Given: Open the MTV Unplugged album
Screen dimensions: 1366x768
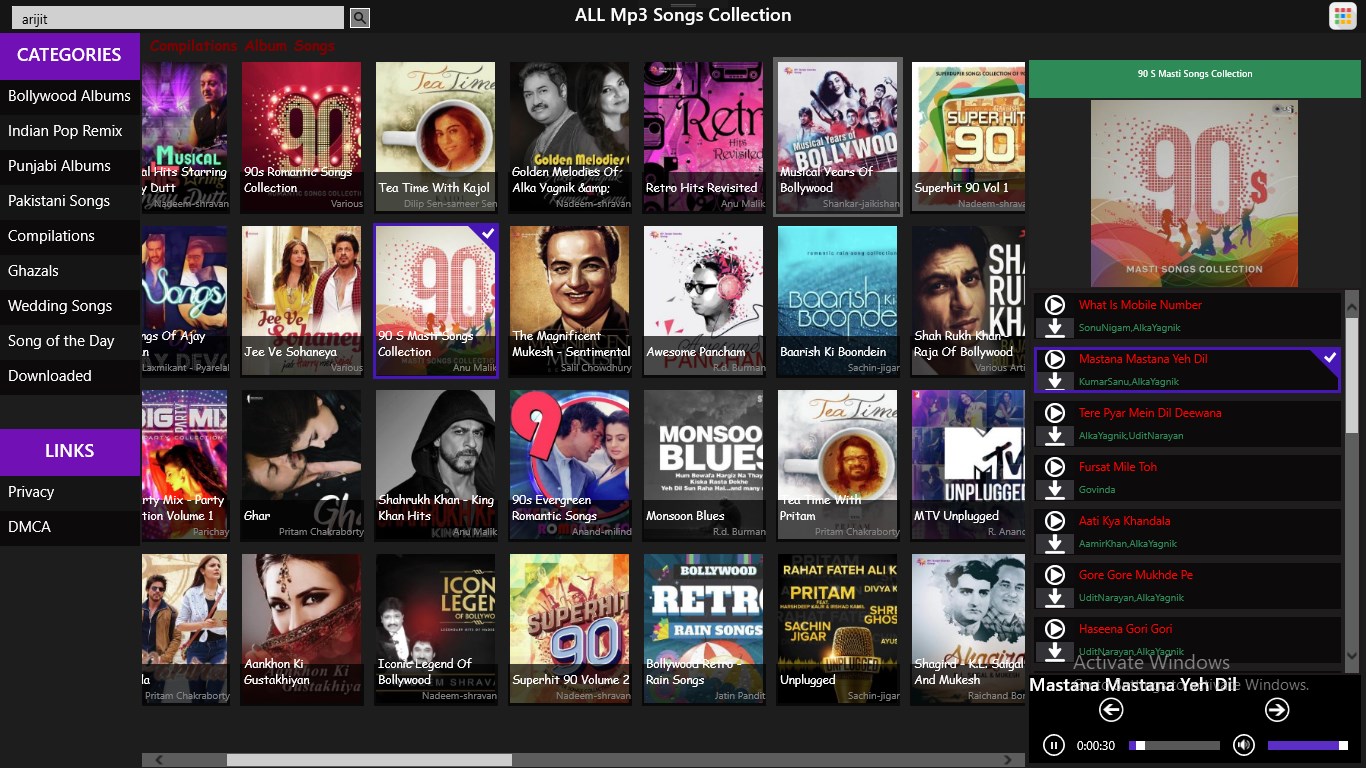Looking at the screenshot, I should coord(969,465).
